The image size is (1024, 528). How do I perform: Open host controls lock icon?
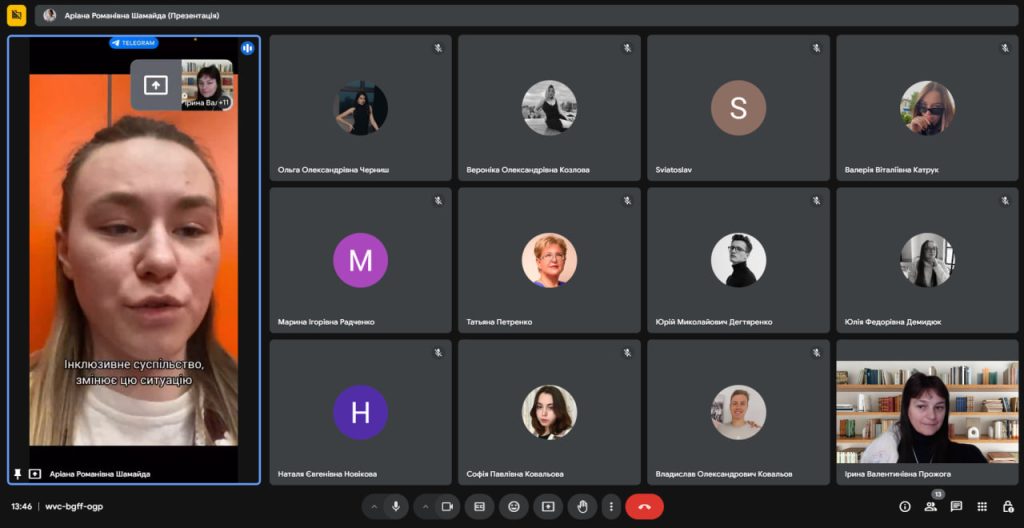tap(1008, 507)
